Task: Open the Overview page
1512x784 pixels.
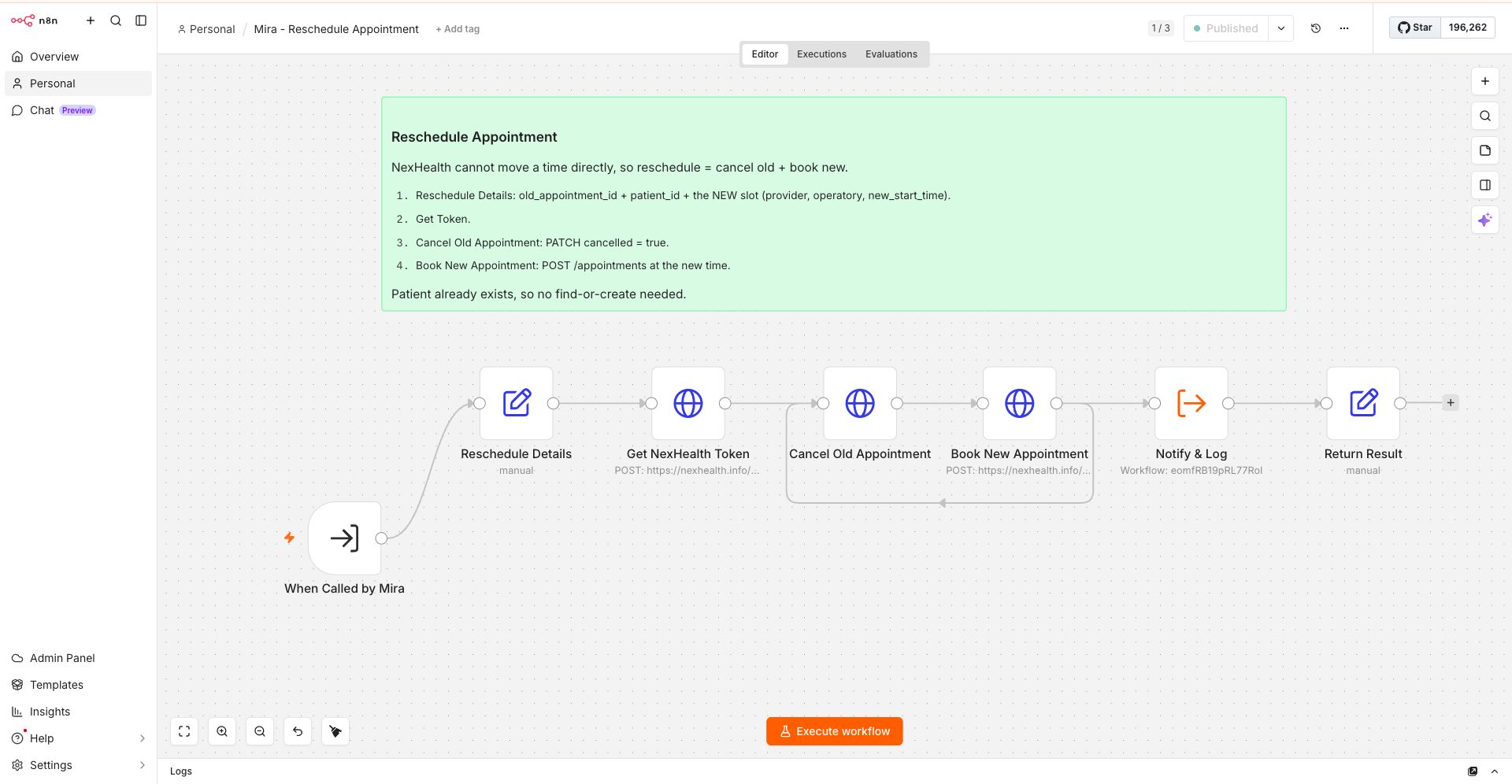Action: coord(78,57)
